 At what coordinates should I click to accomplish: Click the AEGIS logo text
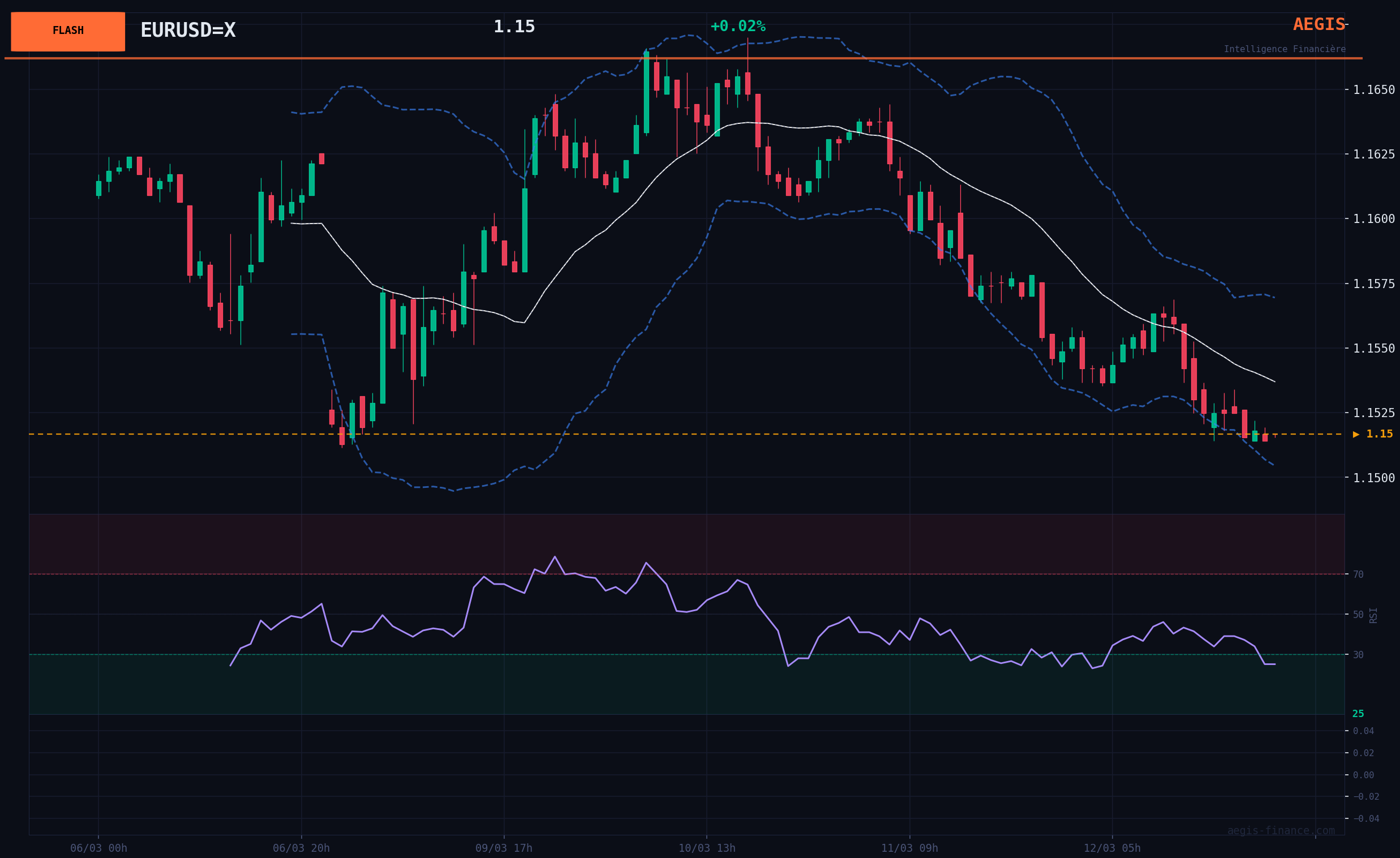tap(1318, 24)
